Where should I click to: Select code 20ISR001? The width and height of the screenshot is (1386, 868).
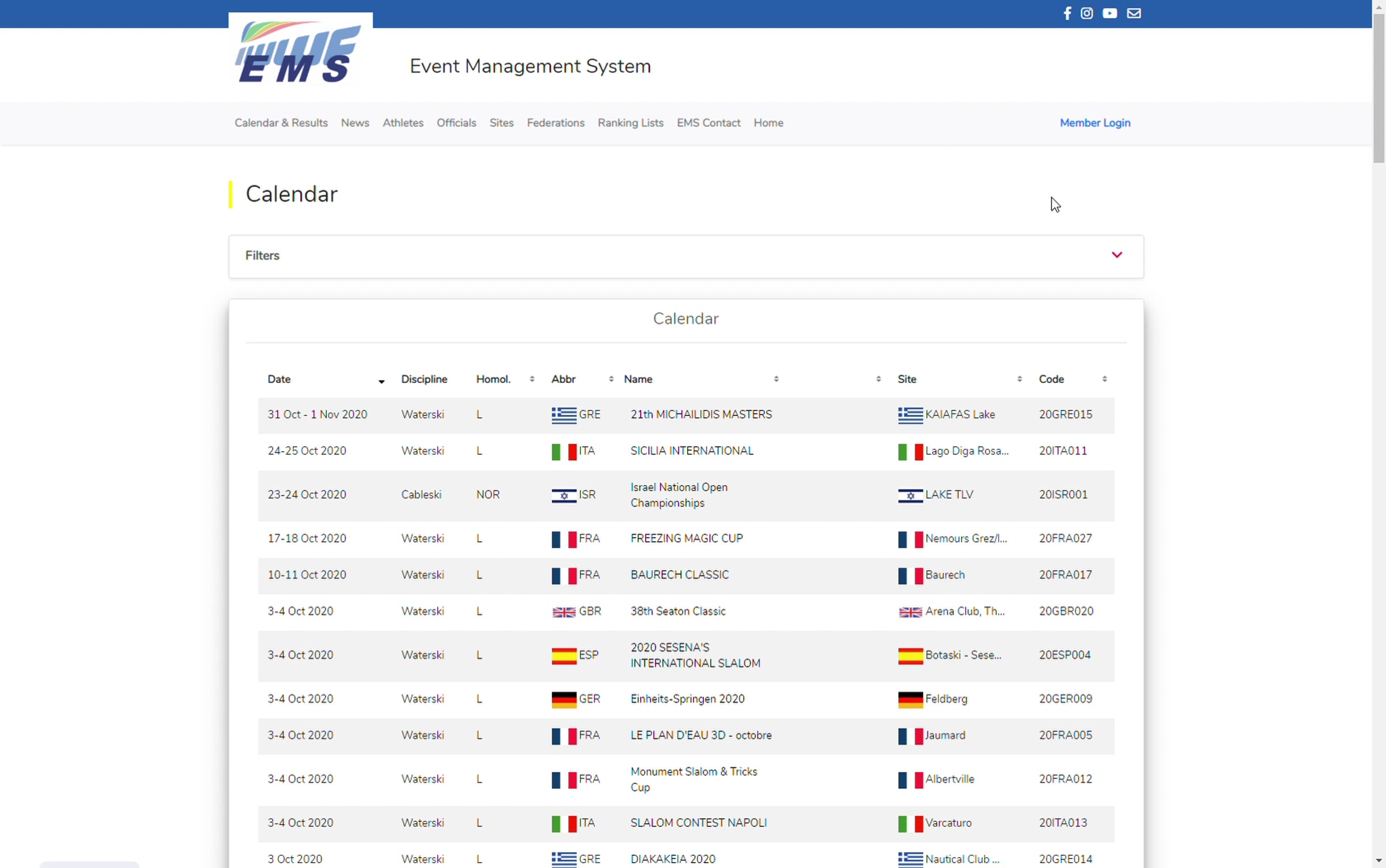pos(1063,495)
